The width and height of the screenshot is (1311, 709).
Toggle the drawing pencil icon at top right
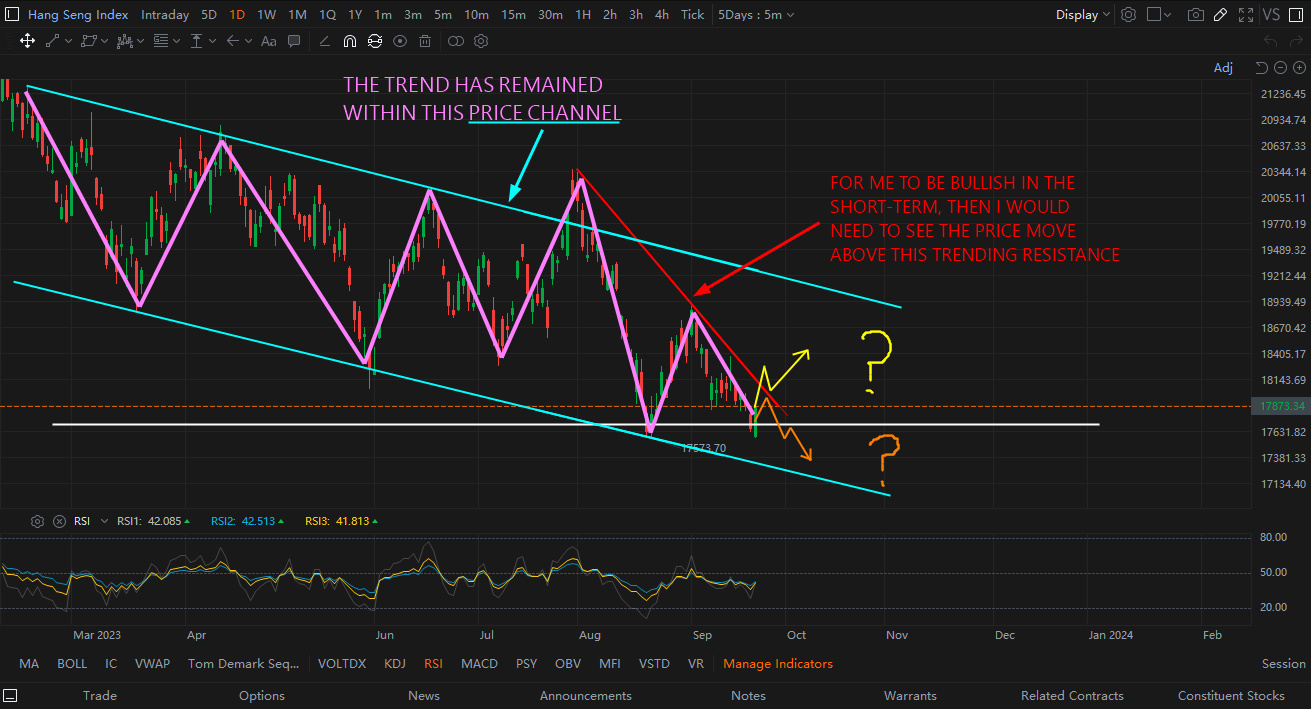[1220, 15]
